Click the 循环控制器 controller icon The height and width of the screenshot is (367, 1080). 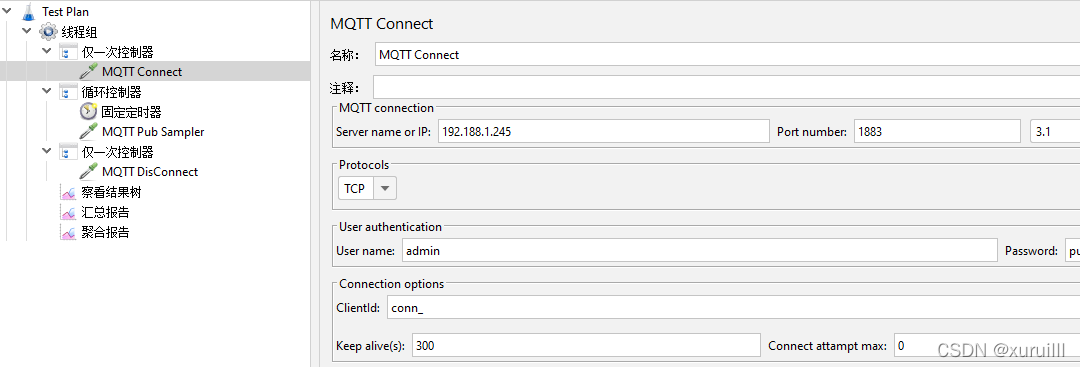[x=68, y=92]
